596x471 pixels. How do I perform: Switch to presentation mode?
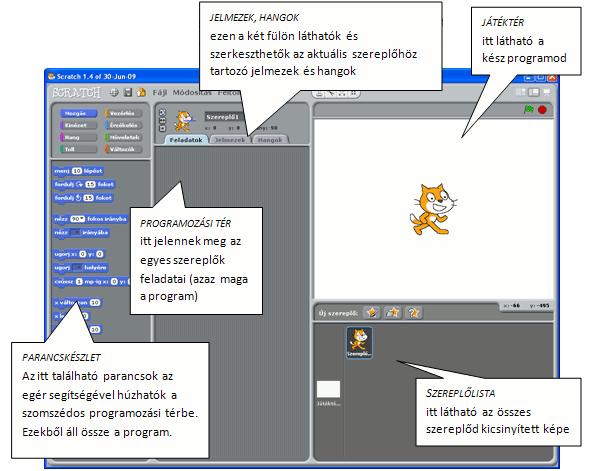[547, 92]
